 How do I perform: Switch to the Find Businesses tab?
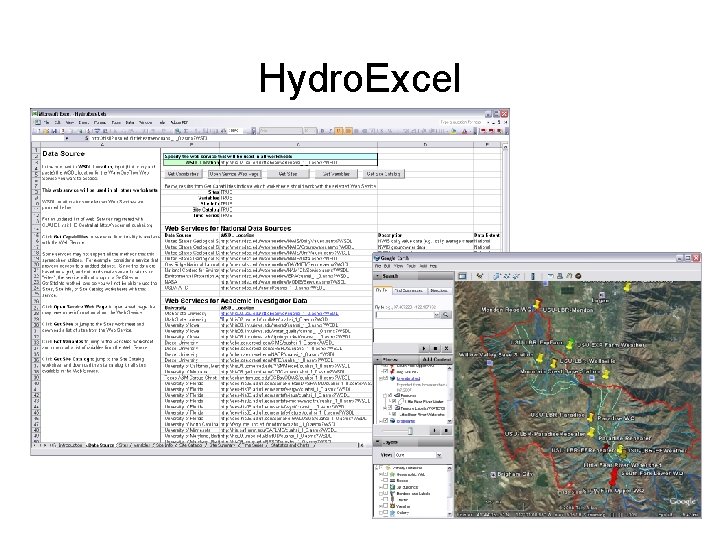point(410,291)
